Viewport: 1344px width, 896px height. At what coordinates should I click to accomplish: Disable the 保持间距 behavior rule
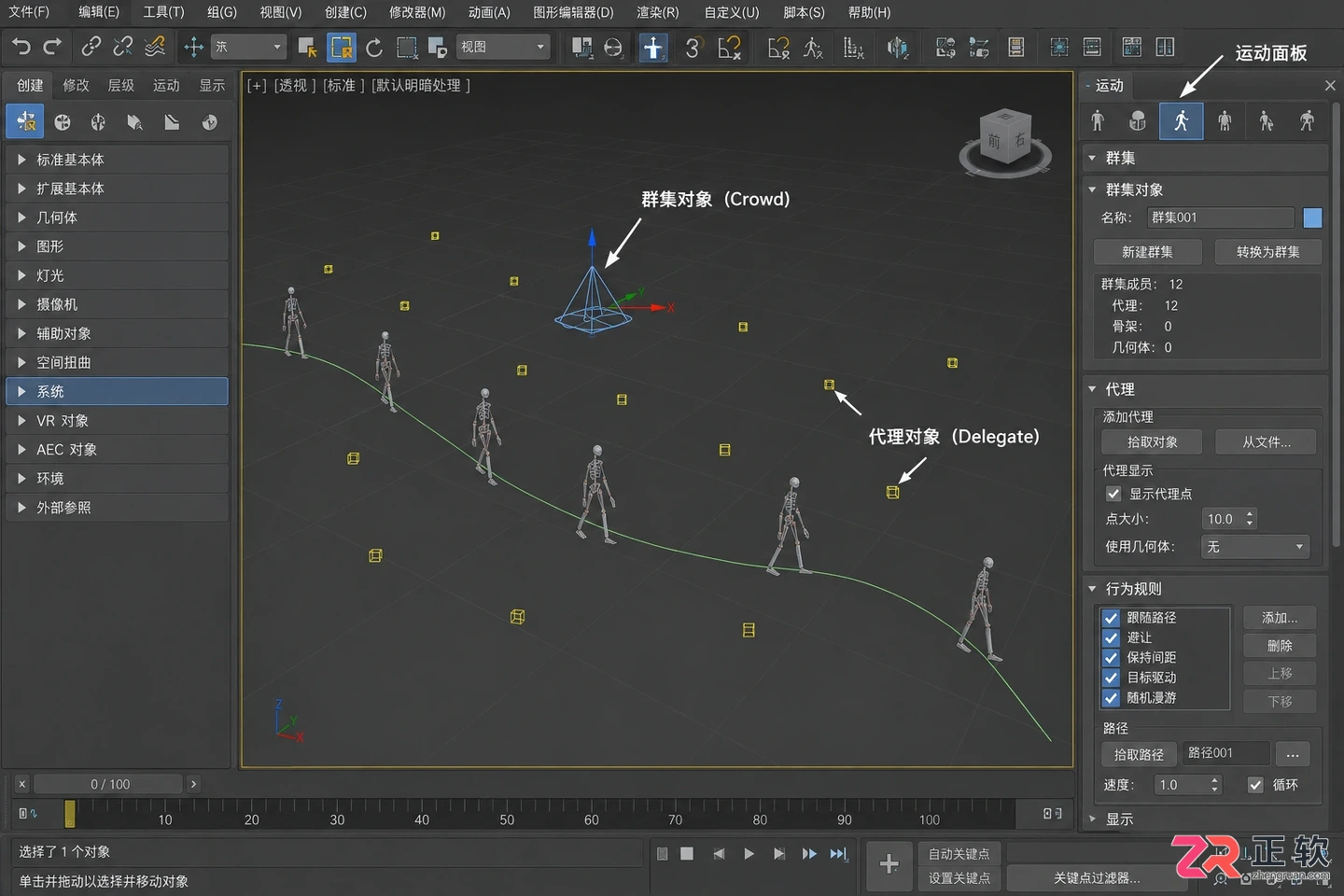coord(1111,658)
